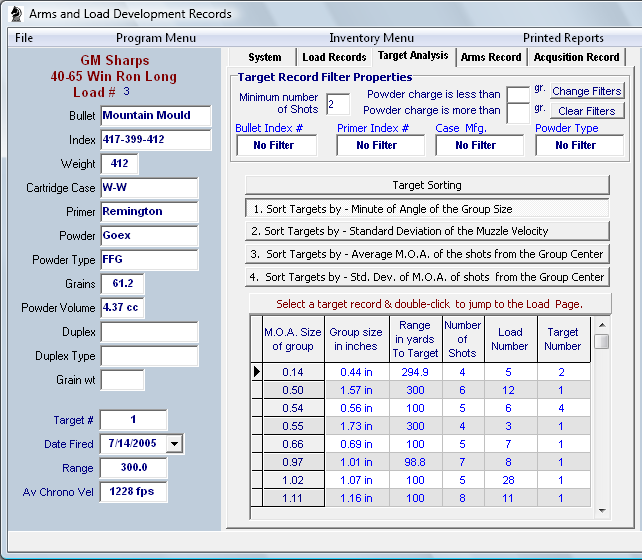
Task: Click the Number of Shots column header
Action: pos(463,339)
